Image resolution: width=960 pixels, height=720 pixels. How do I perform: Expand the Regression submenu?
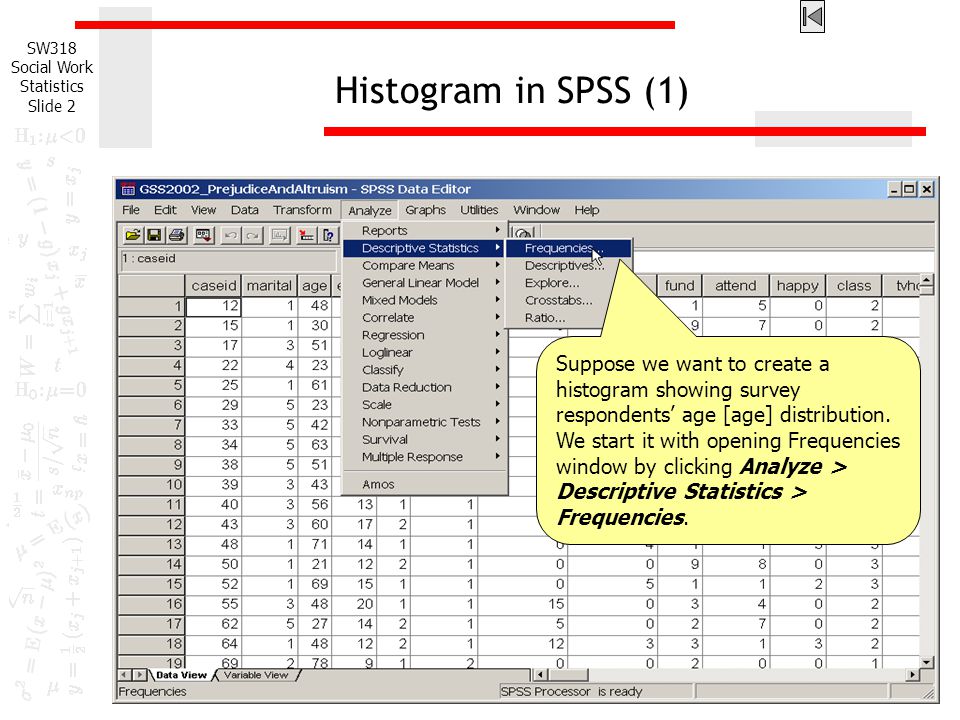[425, 335]
